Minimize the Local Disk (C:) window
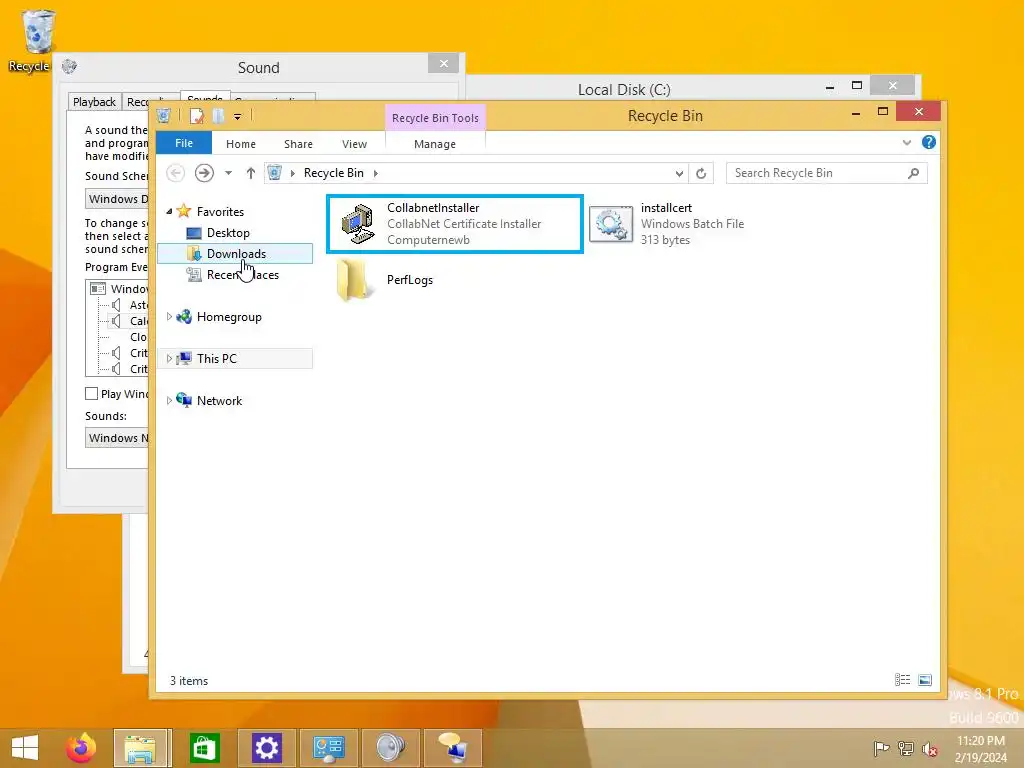Viewport: 1024px width, 768px height. pos(829,87)
